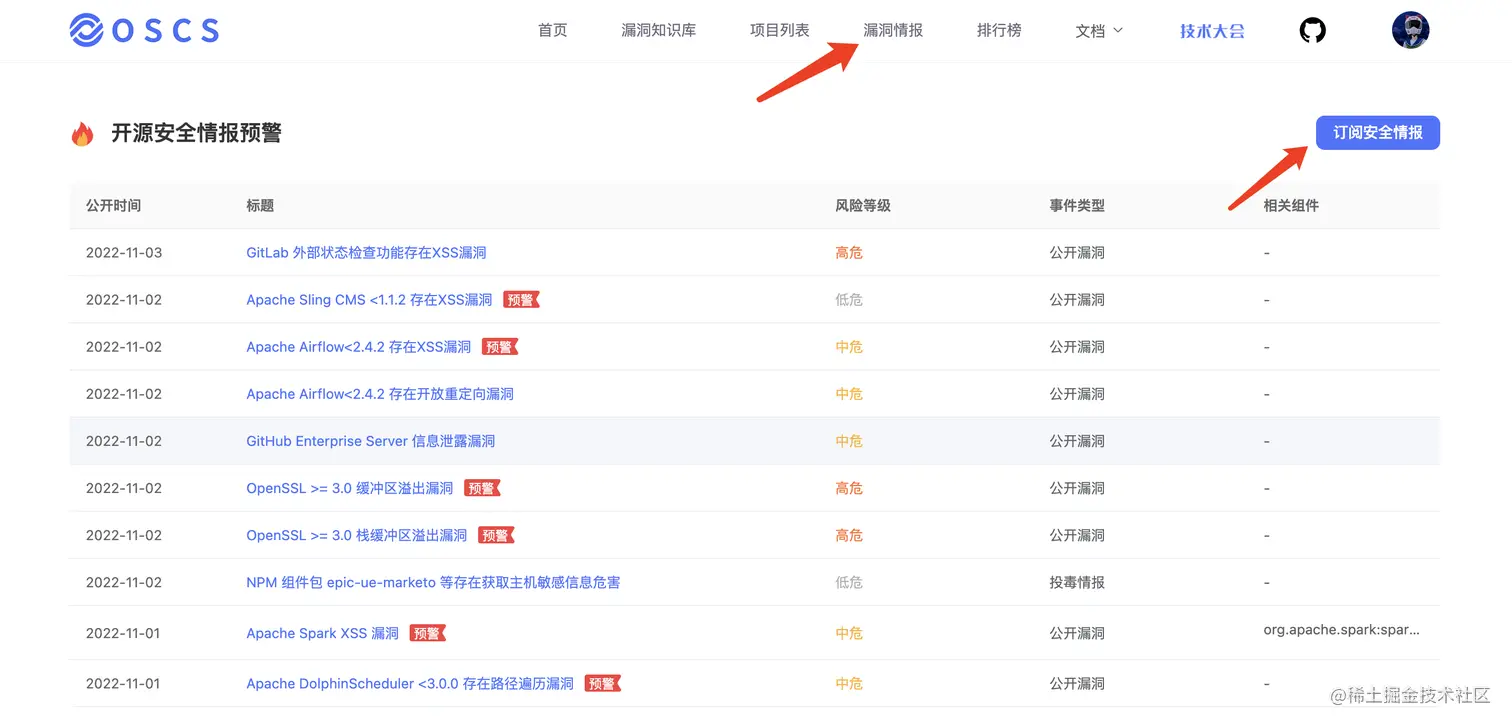The image size is (1512, 727).
Task: Open GitLab 外部状态检查功能存在XSS漏洞 link
Action: point(366,253)
